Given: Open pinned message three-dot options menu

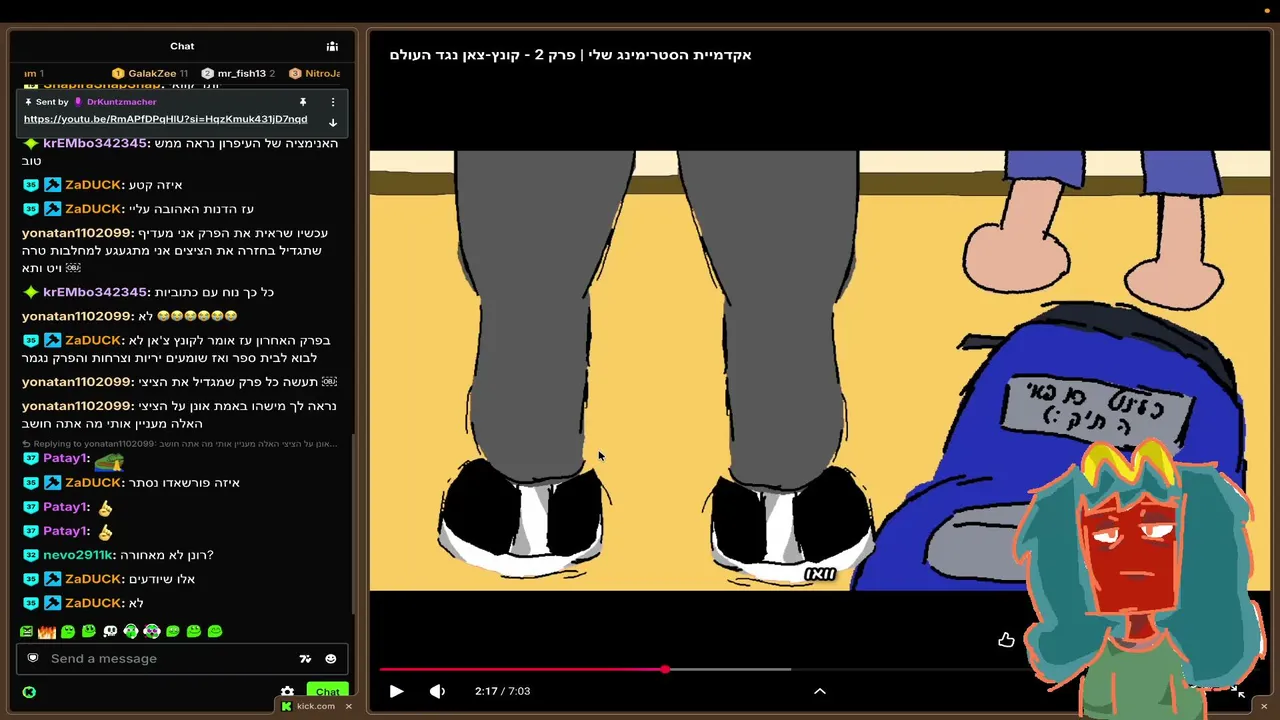Looking at the screenshot, I should (x=333, y=102).
